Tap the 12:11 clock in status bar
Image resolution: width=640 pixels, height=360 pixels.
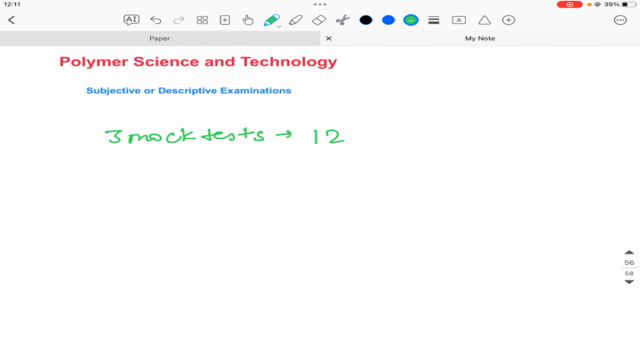point(12,4)
